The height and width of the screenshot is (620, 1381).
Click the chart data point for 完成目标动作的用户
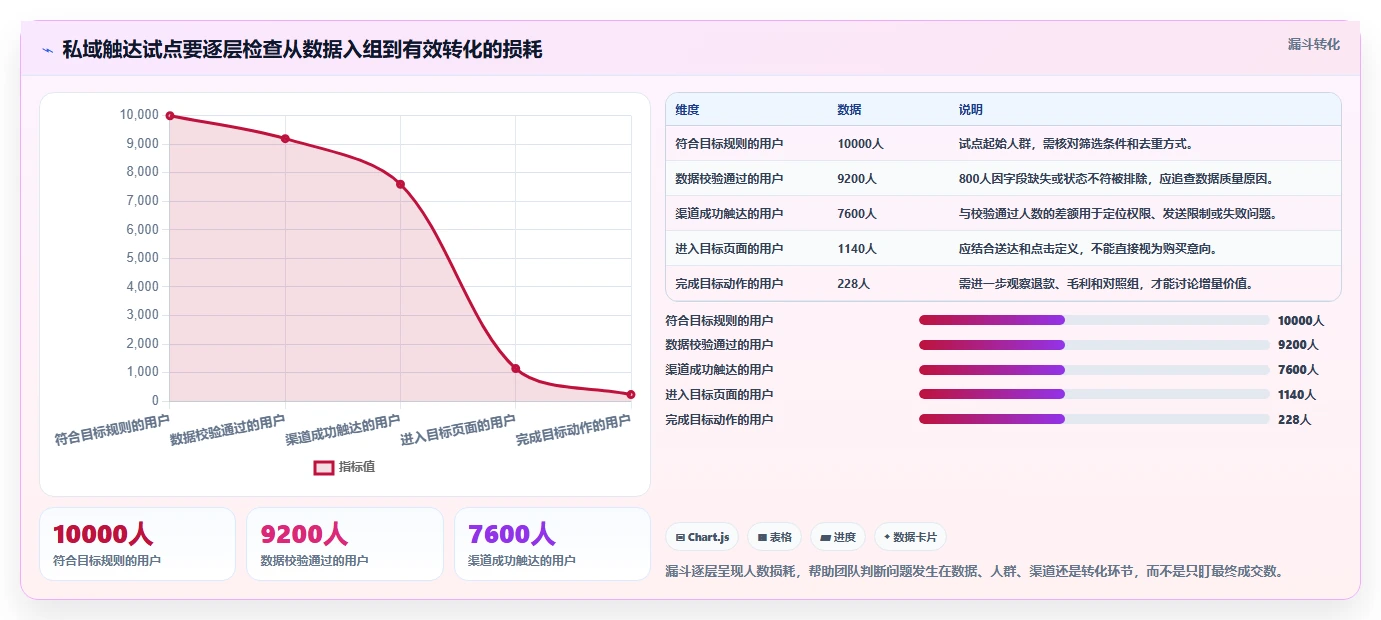click(x=631, y=395)
